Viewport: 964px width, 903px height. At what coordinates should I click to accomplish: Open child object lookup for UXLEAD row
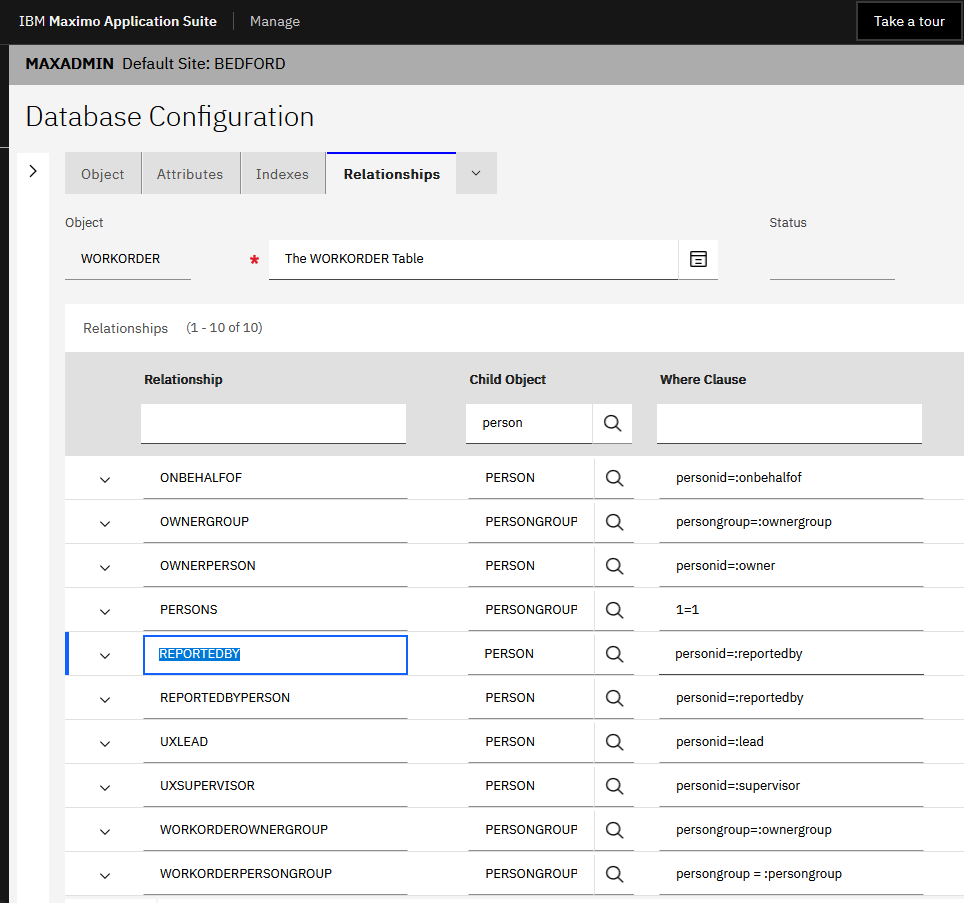614,742
